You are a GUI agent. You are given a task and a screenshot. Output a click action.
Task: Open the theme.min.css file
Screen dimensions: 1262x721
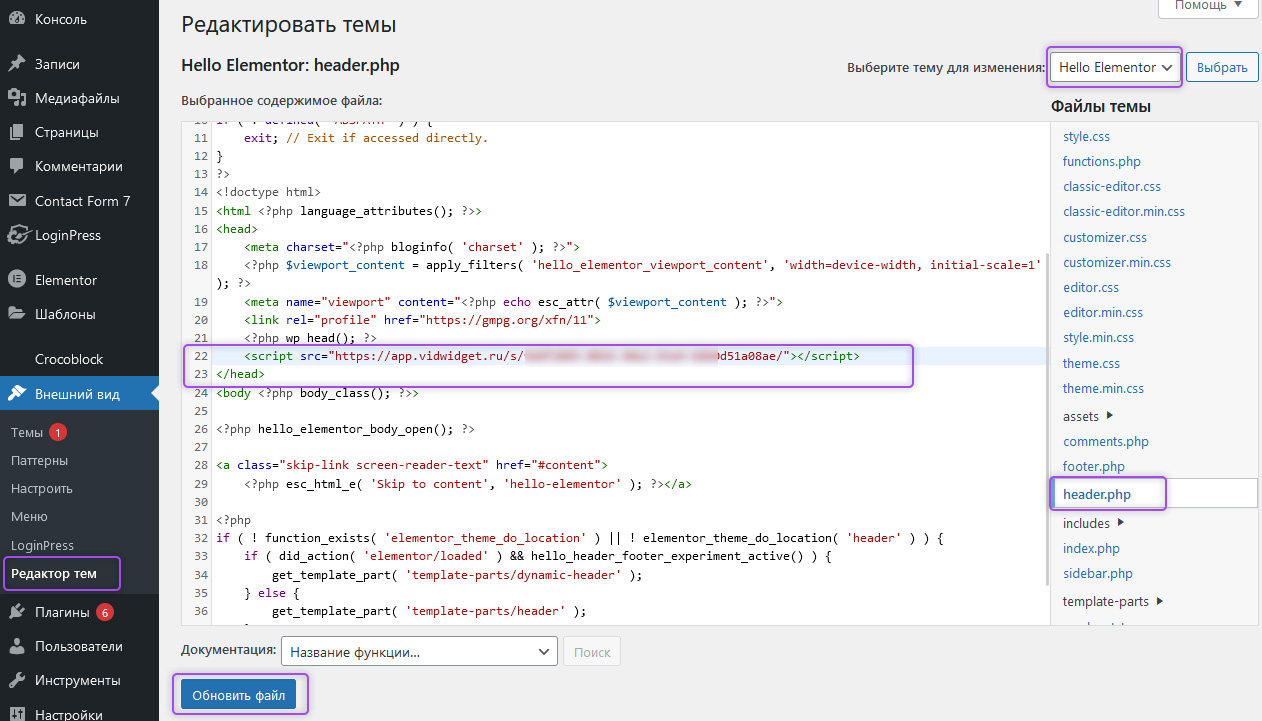pyautogui.click(x=1104, y=388)
